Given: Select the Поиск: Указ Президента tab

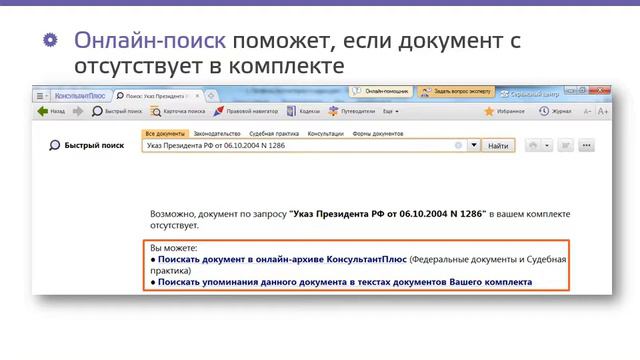Looking at the screenshot, I should [154, 96].
